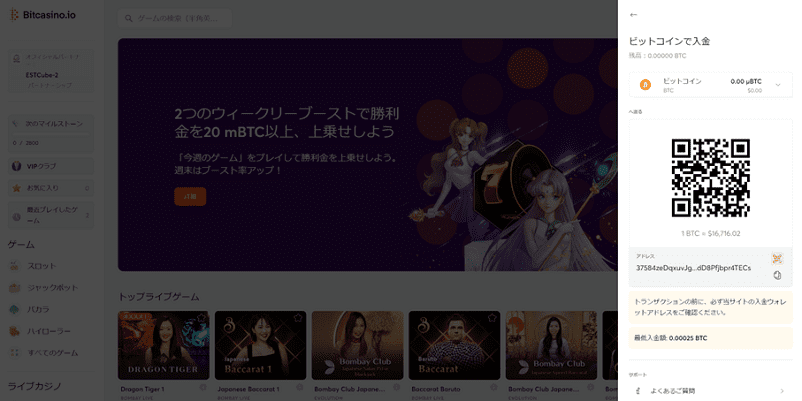802x401 pixels.
Task: Click the favorites star icon in sidebar
Action: tap(16, 188)
